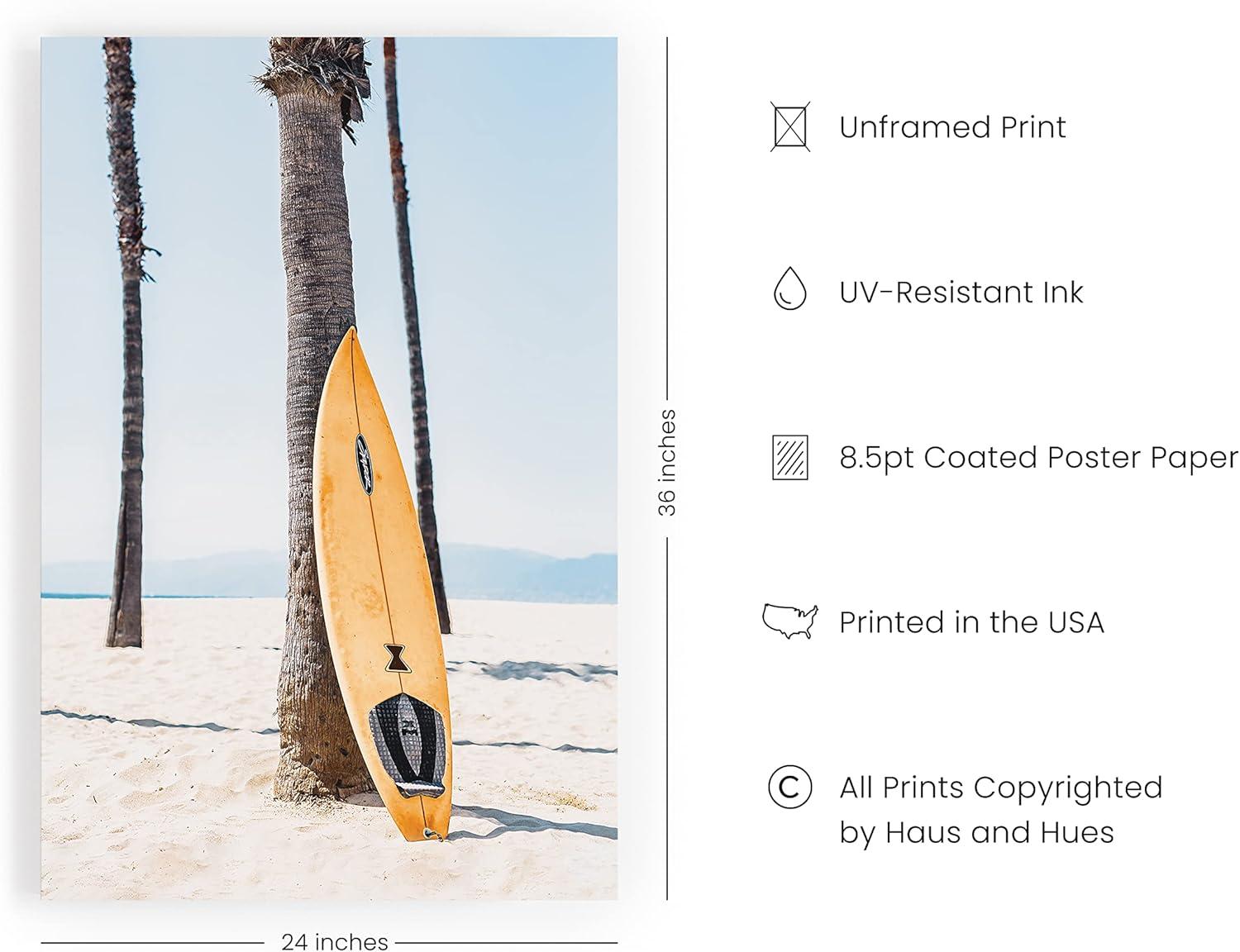This screenshot has height=952, width=1240.
Task: Click the hatched poster paper icon
Action: click(789, 457)
